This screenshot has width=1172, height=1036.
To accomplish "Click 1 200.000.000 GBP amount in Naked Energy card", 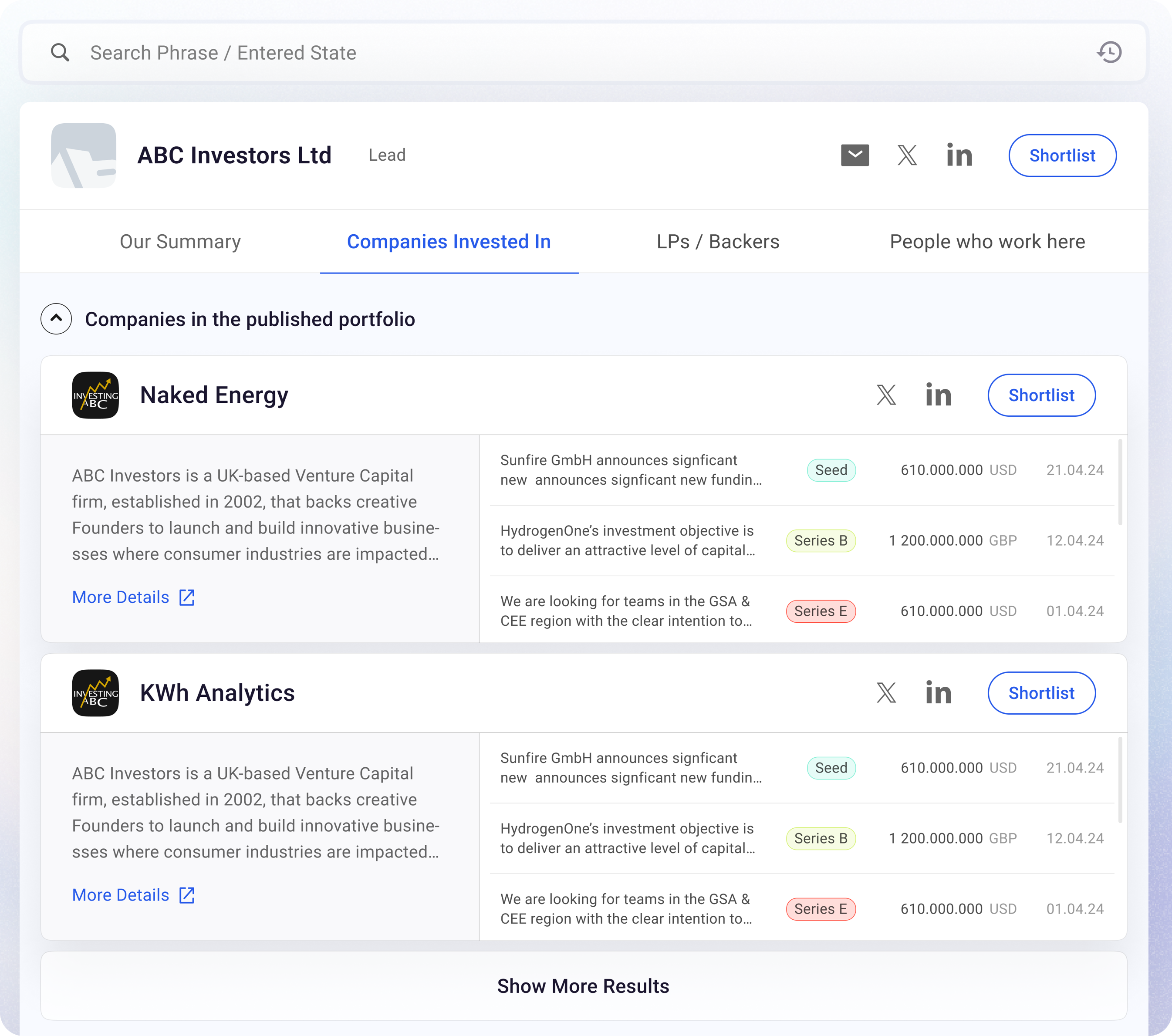I will click(952, 541).
